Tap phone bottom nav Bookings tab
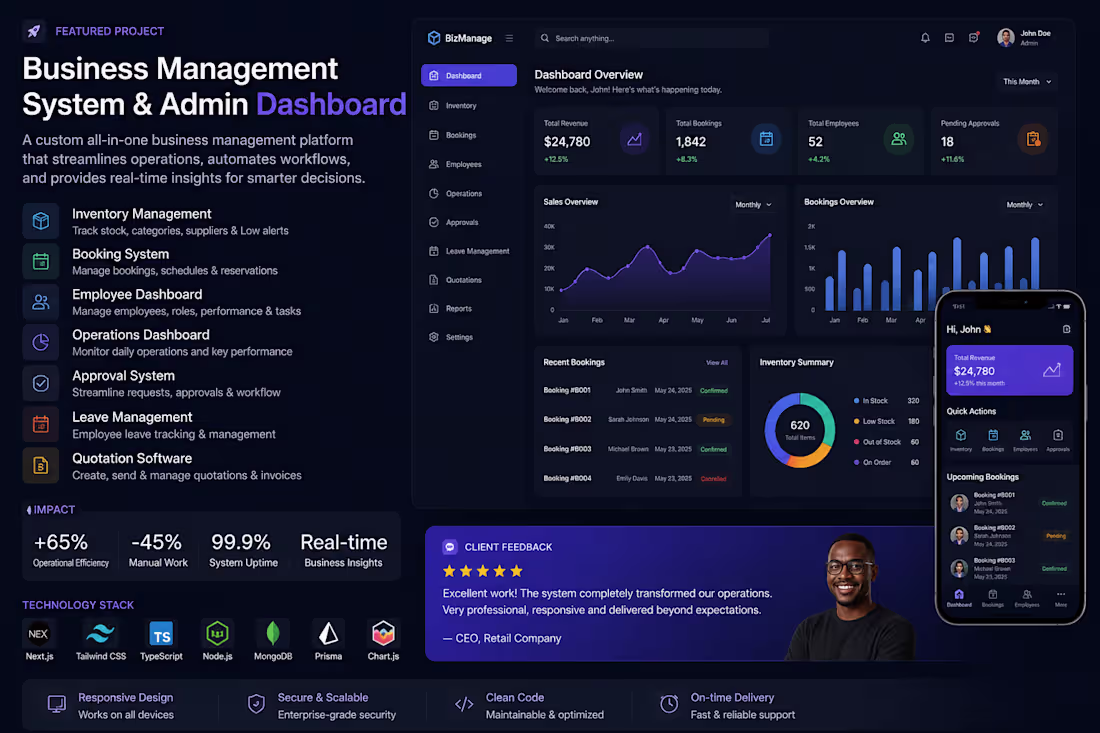Viewport: 1100px width, 733px height. pyautogui.click(x=993, y=598)
